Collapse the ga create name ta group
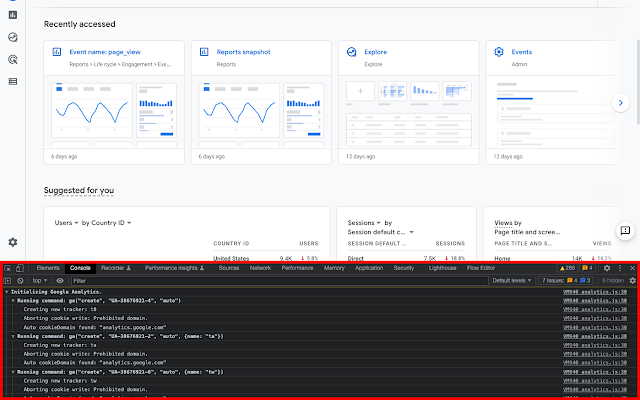Screen dimensions: 640x400 13,336
